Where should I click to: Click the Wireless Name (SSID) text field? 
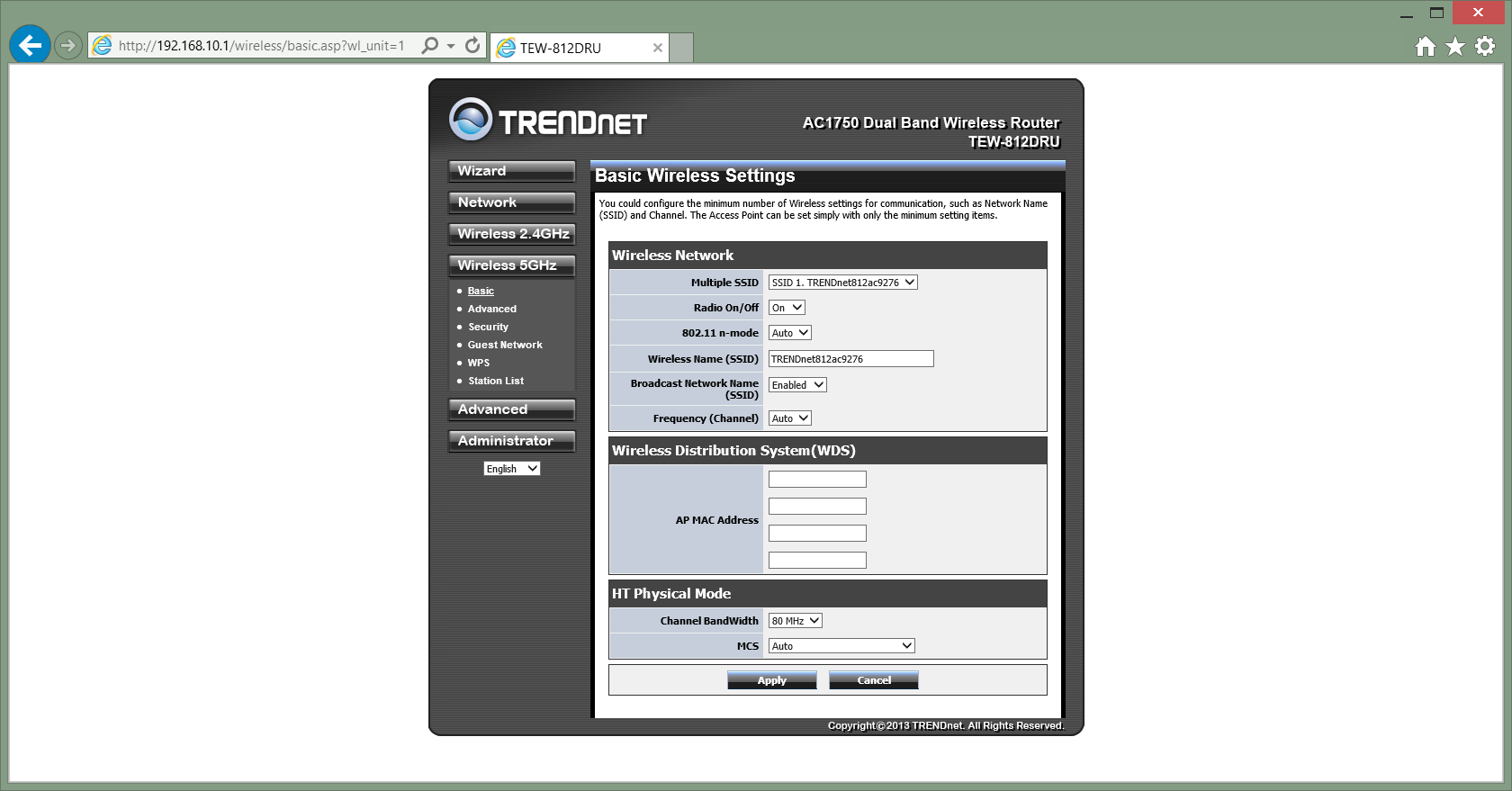click(x=850, y=359)
